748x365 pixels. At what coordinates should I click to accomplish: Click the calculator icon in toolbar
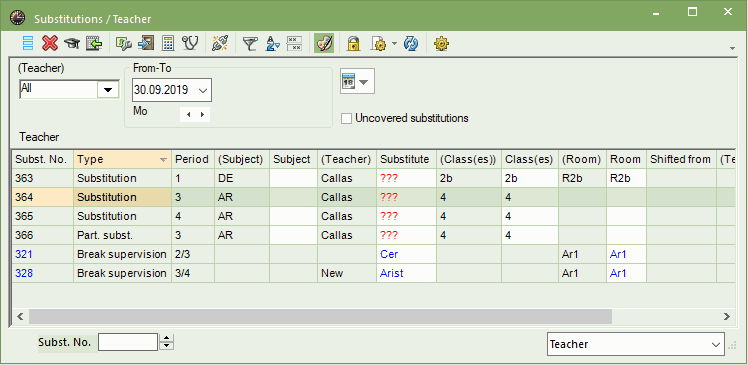(168, 43)
